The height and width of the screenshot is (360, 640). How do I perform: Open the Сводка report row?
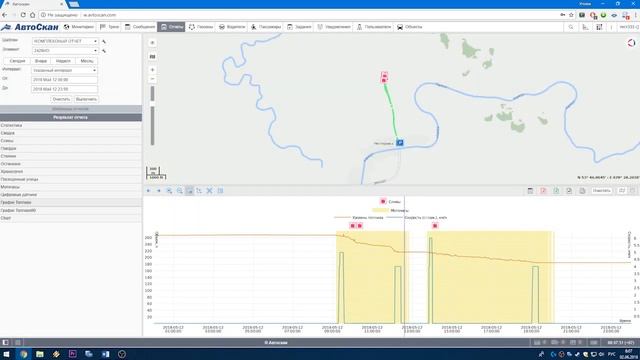coord(71,133)
